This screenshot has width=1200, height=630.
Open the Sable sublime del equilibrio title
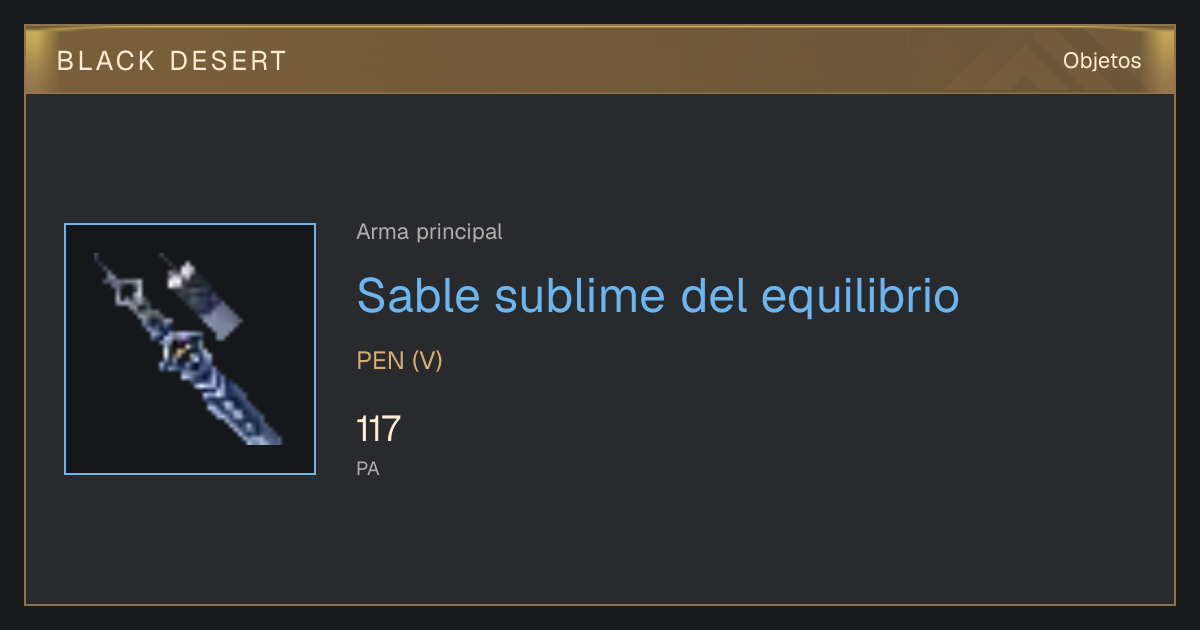coord(658,296)
